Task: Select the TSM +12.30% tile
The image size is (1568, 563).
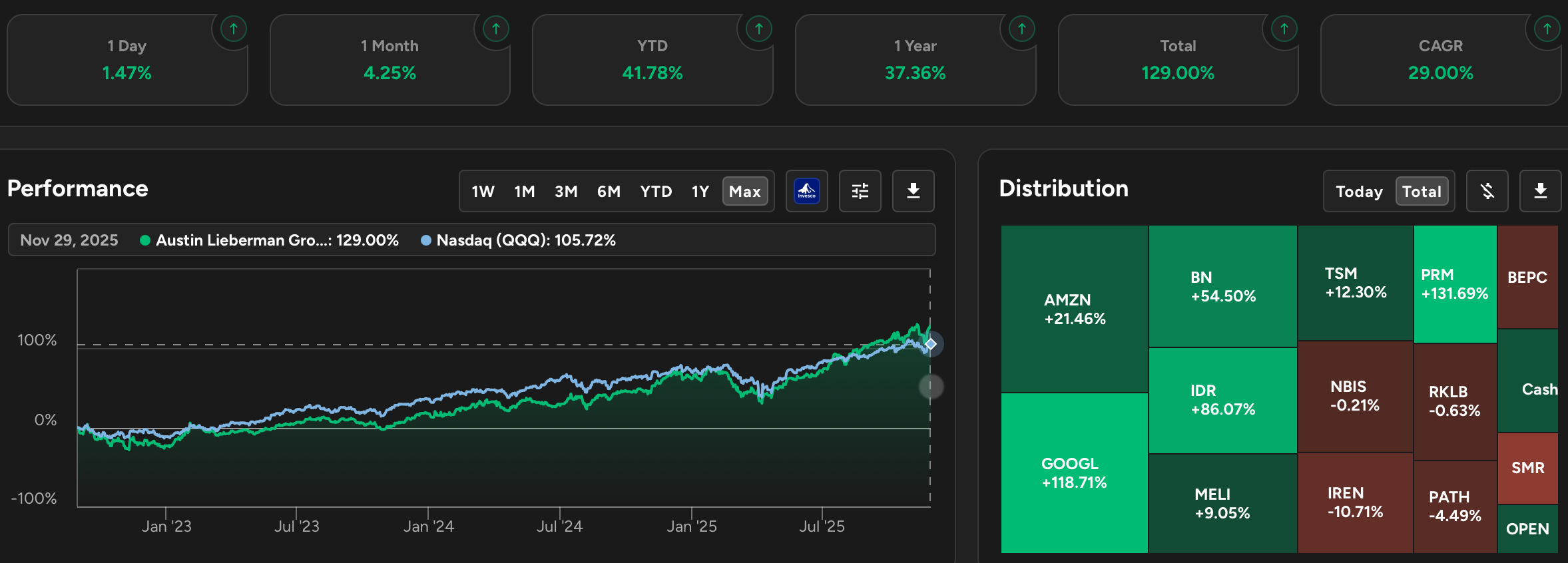Action: (1356, 283)
